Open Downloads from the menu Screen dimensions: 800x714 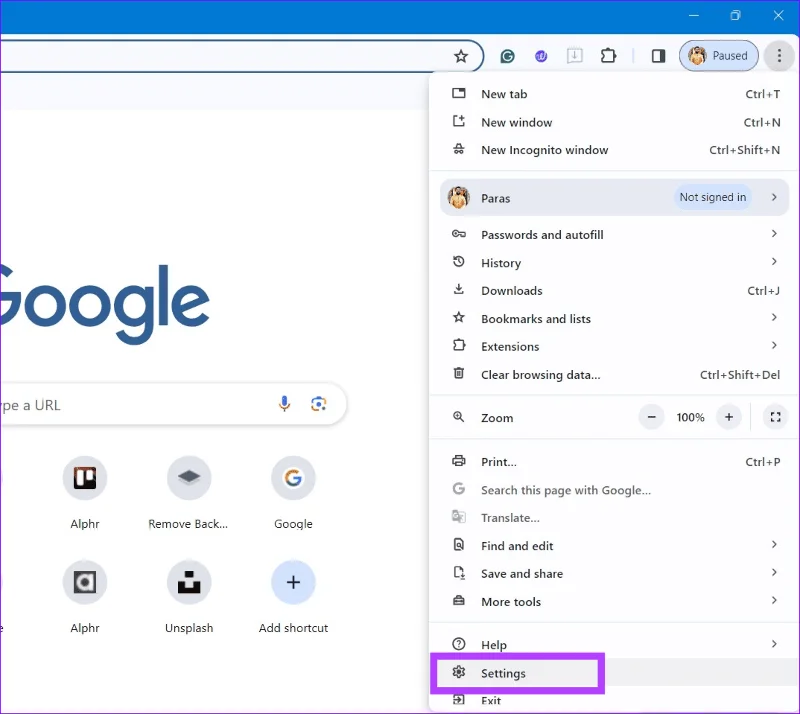click(x=614, y=291)
